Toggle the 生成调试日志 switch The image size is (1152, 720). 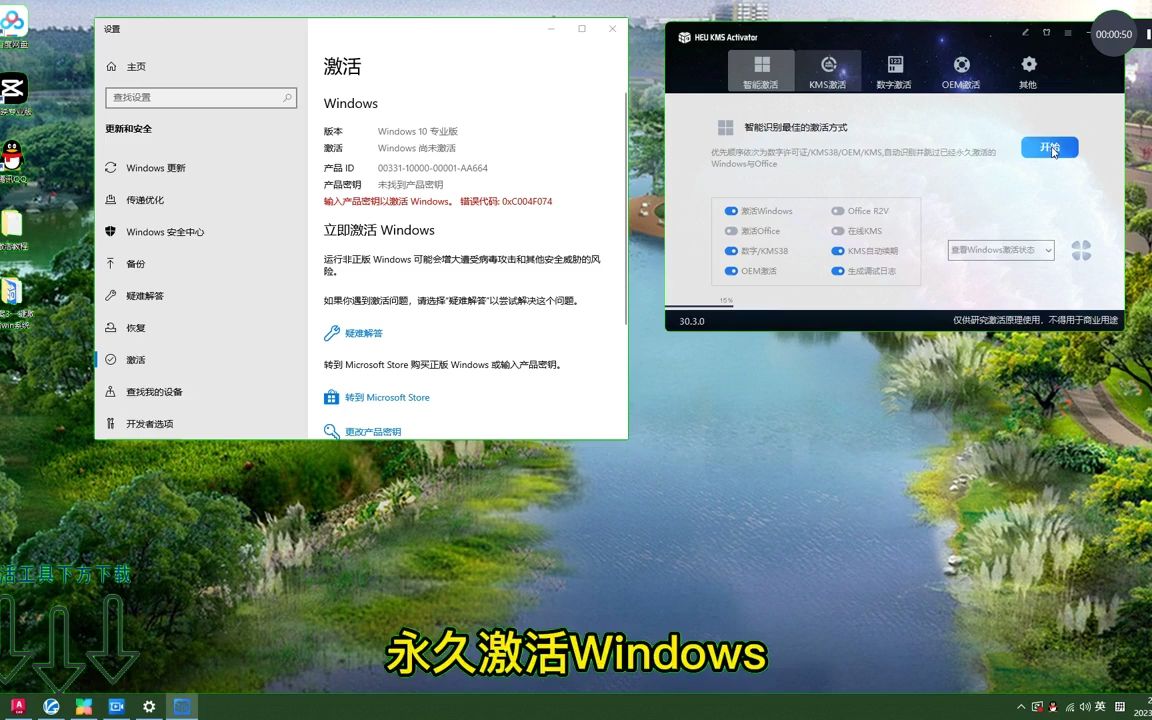click(838, 271)
